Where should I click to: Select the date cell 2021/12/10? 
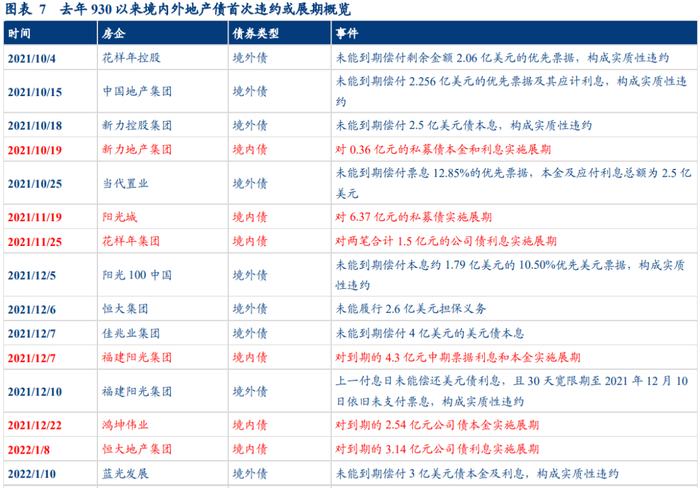pos(35,392)
